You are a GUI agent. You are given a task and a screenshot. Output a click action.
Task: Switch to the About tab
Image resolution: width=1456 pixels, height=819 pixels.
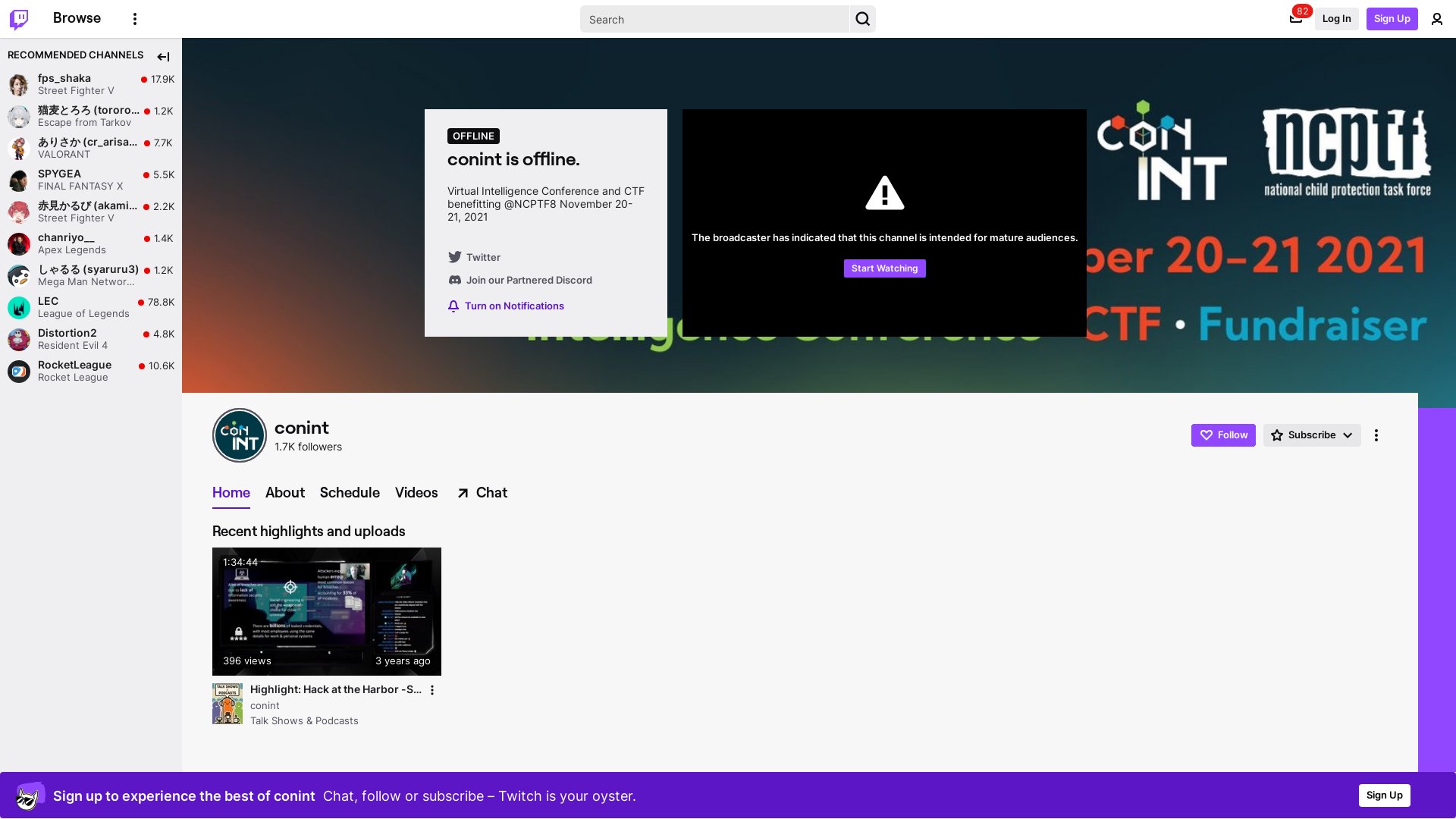pos(285,493)
